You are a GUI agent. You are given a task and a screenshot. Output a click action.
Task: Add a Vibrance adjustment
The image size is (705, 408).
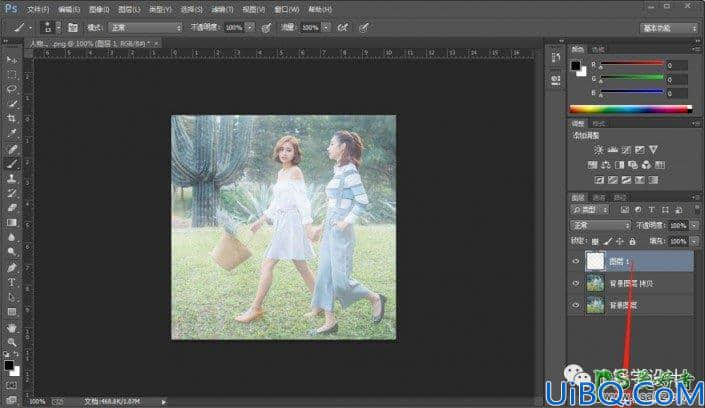[653, 150]
